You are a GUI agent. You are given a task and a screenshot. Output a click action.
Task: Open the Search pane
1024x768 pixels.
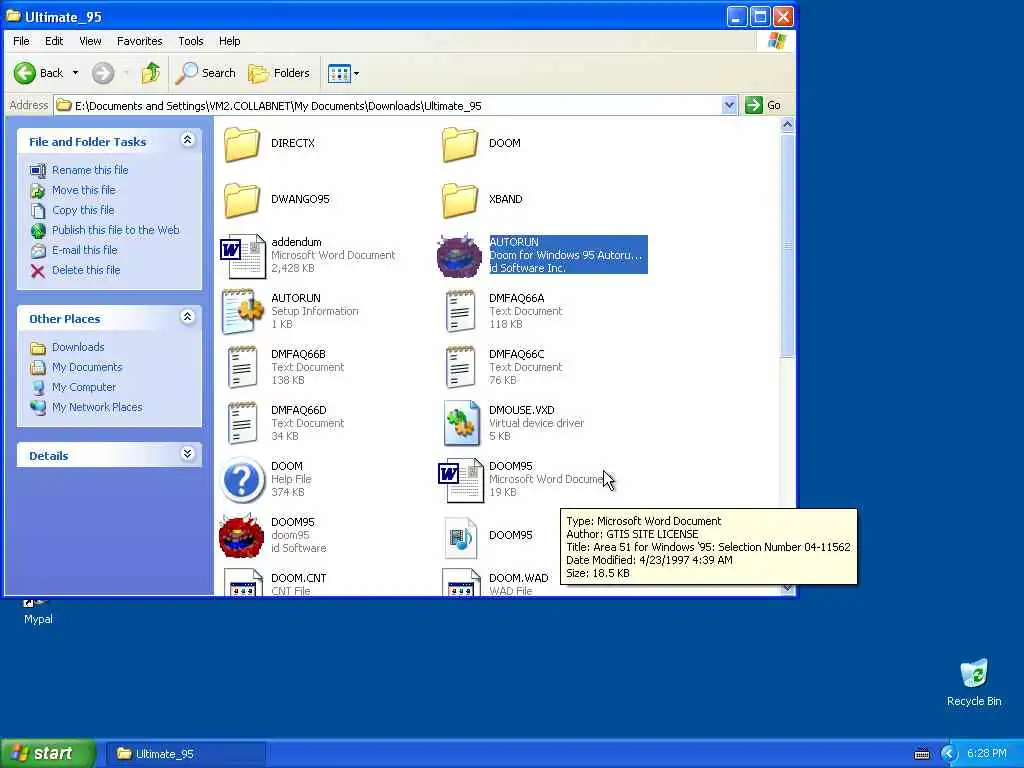(x=206, y=73)
